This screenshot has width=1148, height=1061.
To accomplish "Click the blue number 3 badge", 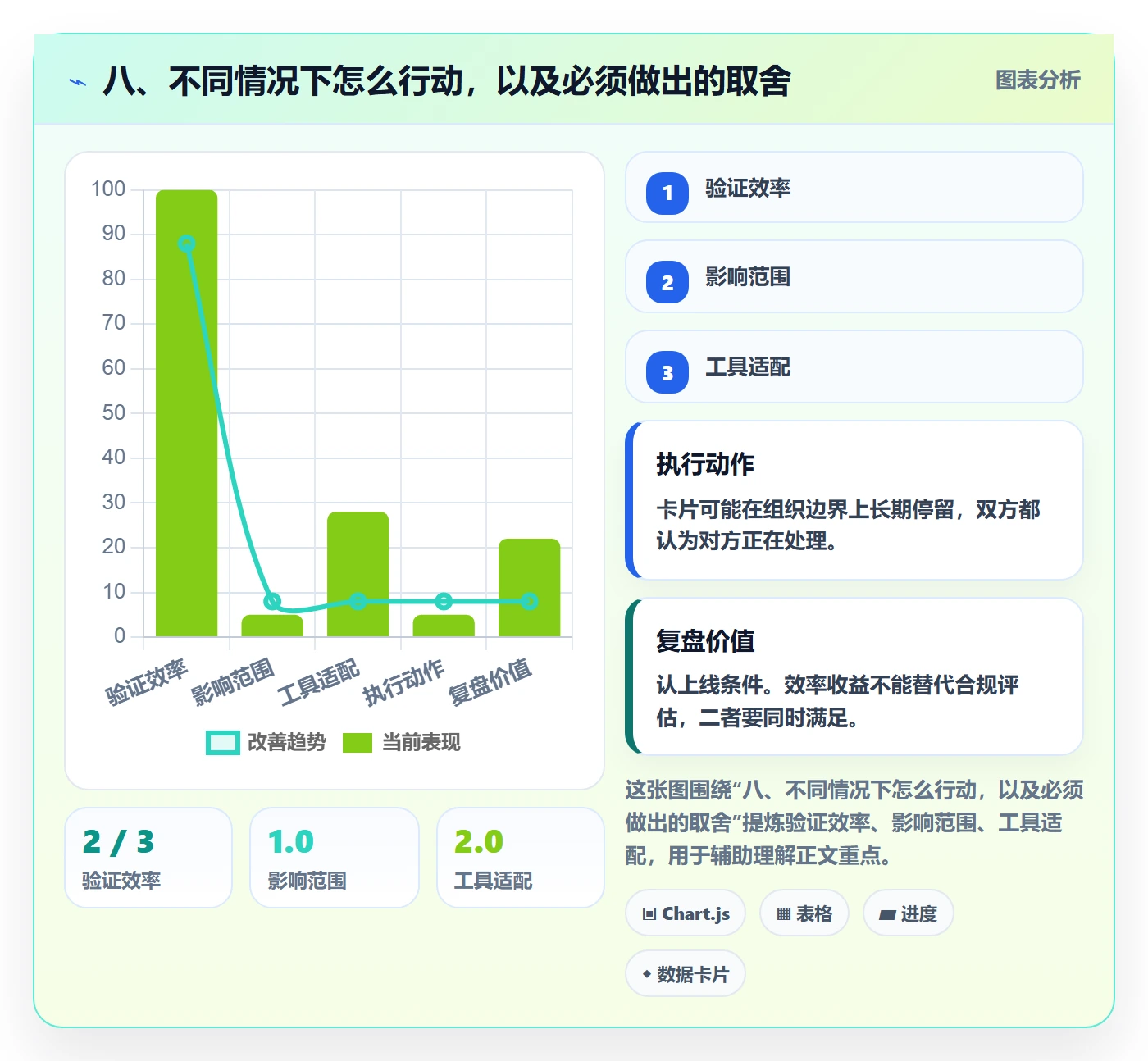I will (667, 372).
